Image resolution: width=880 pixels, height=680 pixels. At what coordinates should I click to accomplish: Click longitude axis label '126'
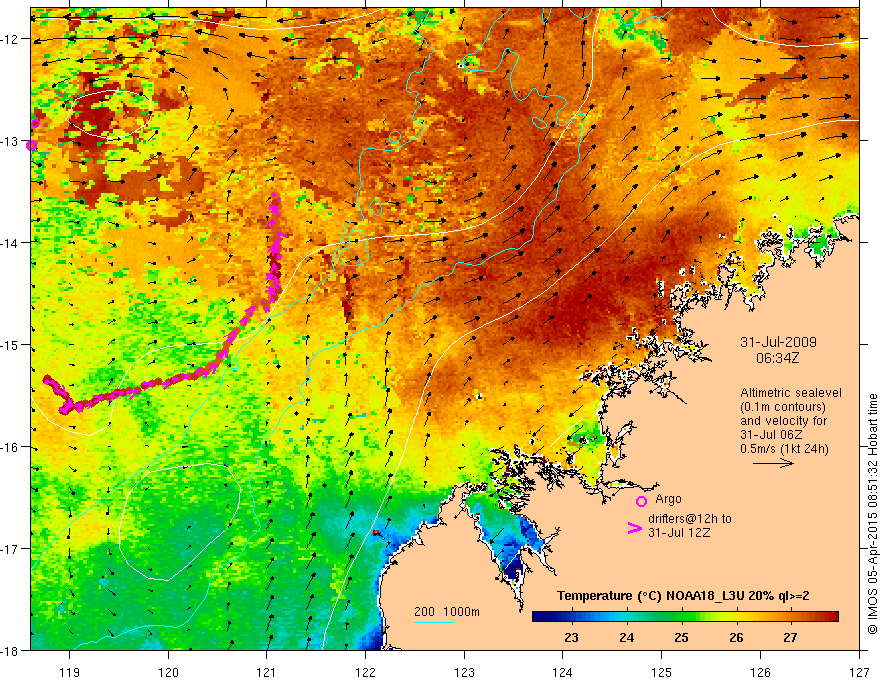[x=760, y=672]
